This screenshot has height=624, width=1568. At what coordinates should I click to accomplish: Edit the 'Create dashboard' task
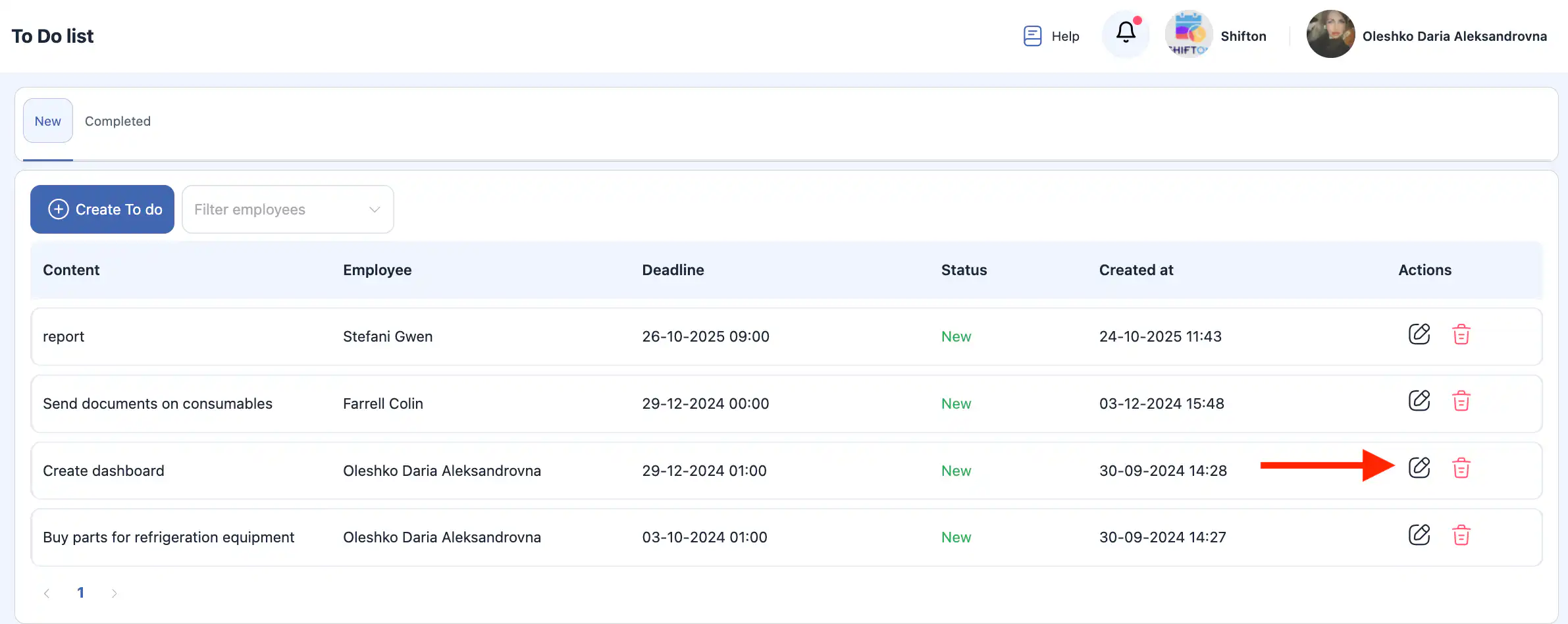(1419, 468)
